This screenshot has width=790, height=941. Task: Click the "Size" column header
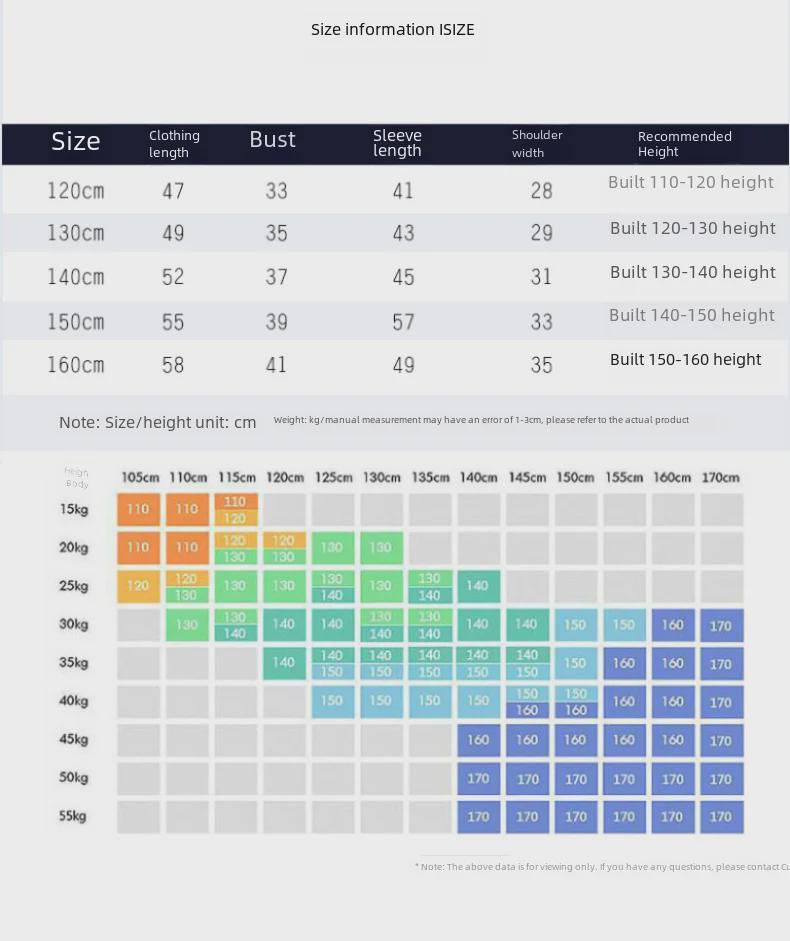pos(76,142)
